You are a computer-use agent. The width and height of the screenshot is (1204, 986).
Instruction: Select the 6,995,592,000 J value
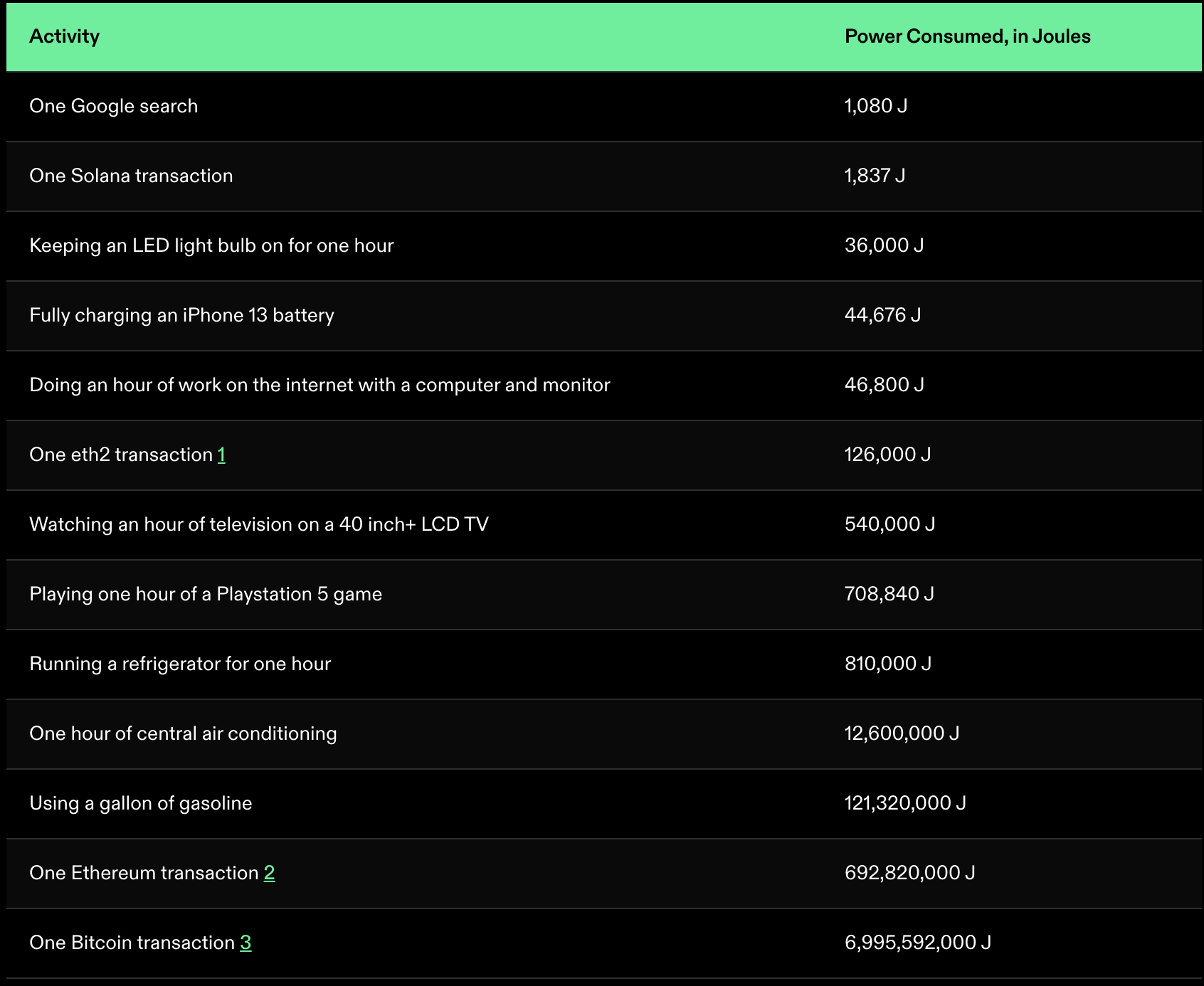tap(918, 943)
